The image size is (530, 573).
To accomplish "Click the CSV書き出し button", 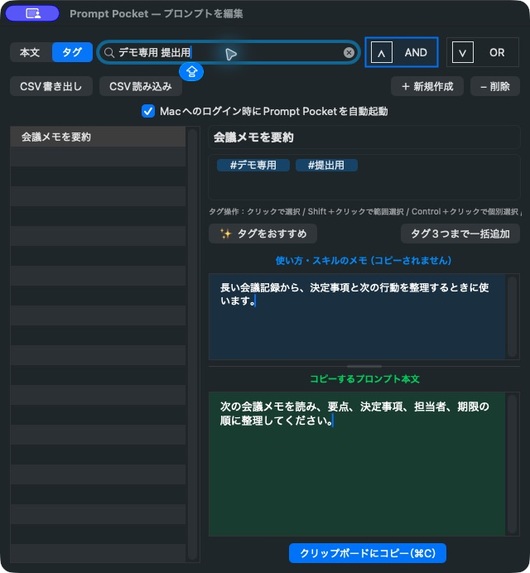I will pyautogui.click(x=51, y=87).
